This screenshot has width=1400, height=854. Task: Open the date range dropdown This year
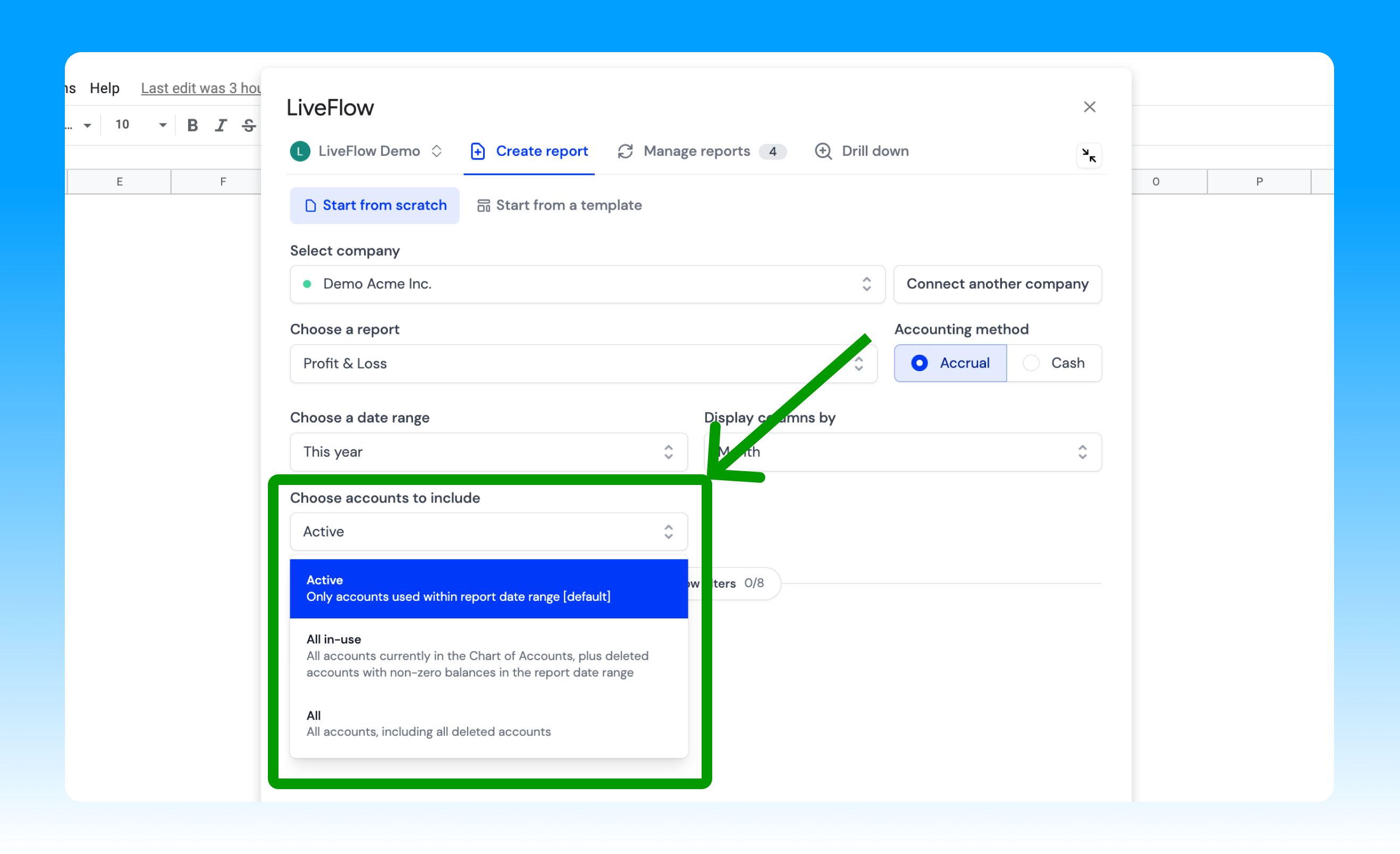(x=488, y=452)
